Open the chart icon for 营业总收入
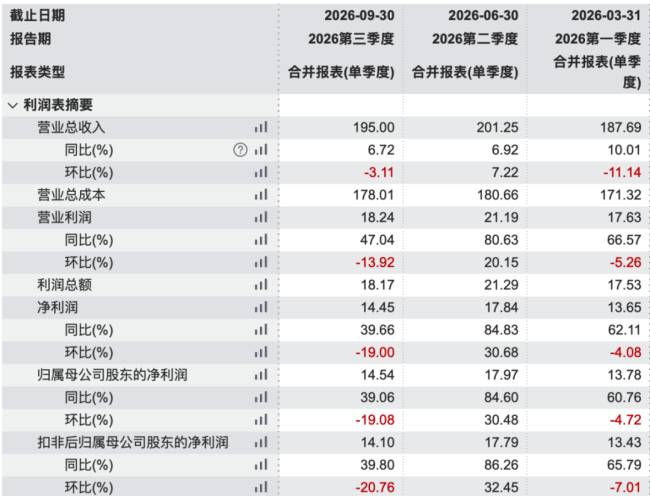The image size is (650, 496). tap(261, 127)
